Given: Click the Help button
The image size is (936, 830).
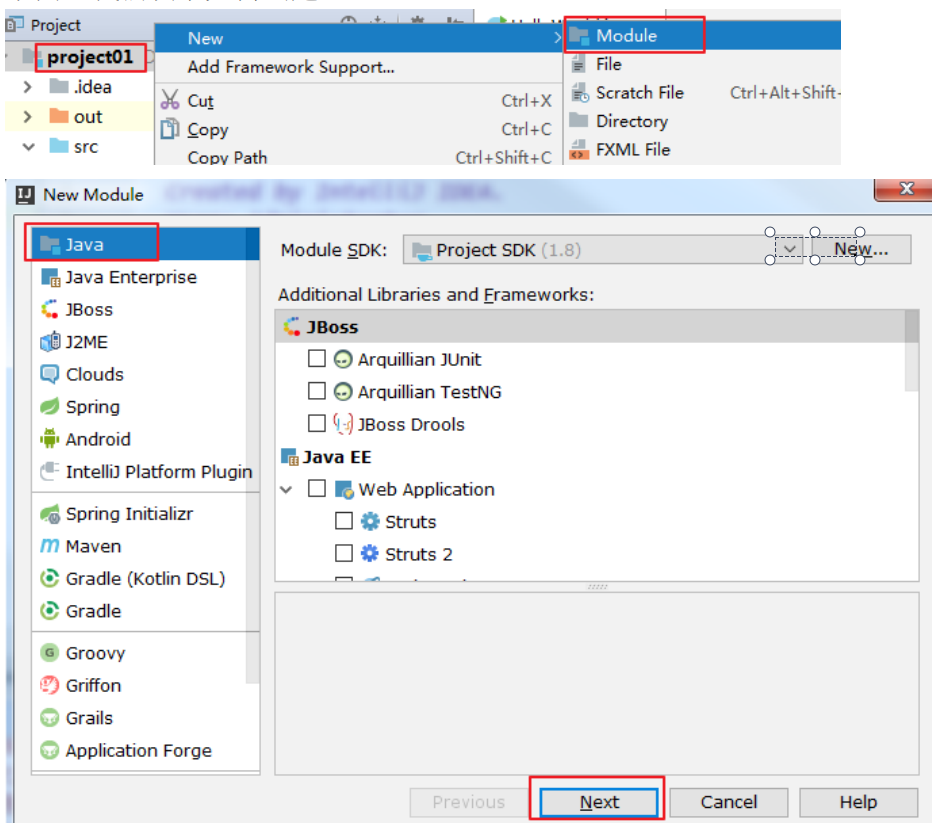Looking at the screenshot, I should click(858, 802).
